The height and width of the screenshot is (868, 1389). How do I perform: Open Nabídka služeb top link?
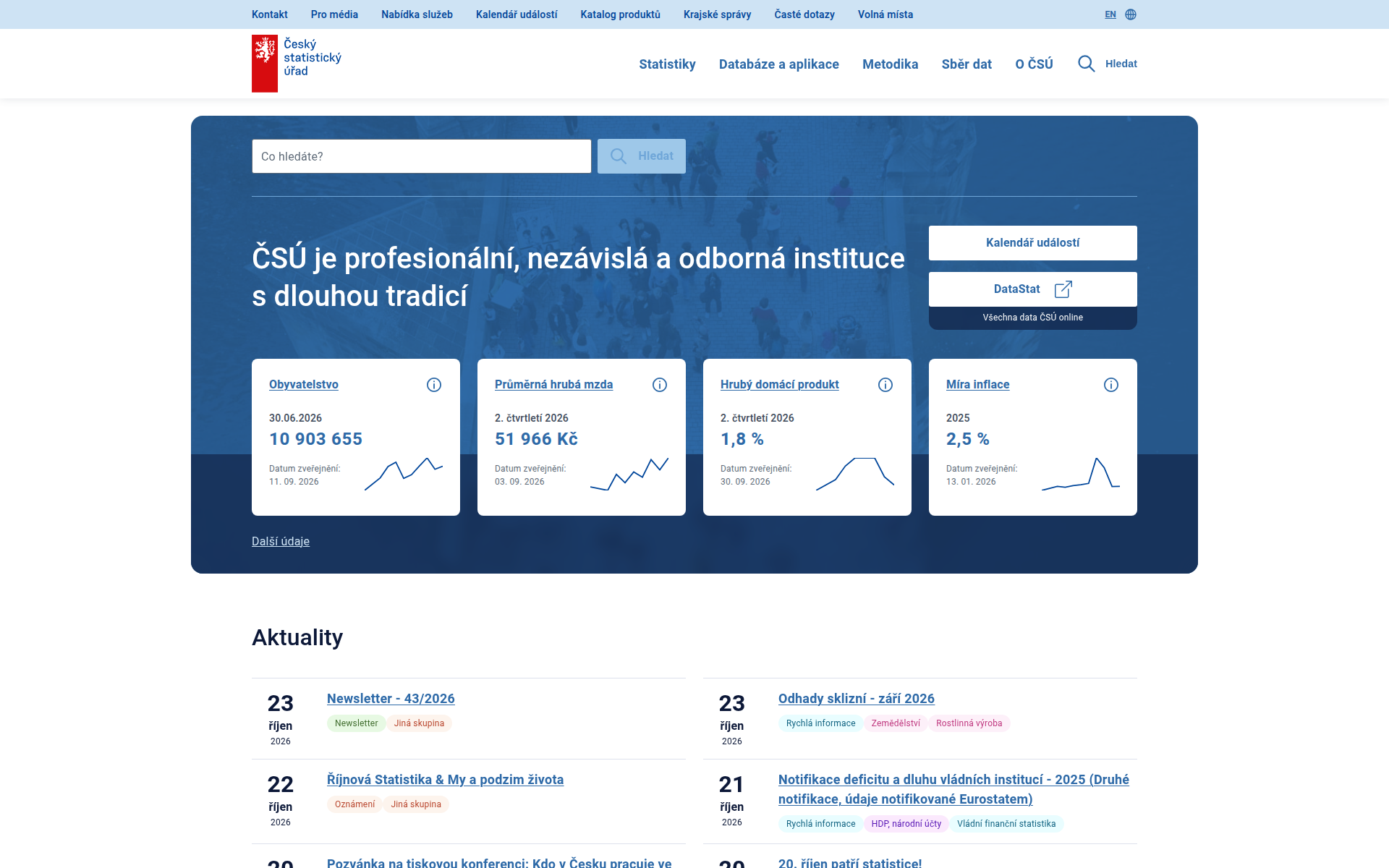(x=417, y=14)
